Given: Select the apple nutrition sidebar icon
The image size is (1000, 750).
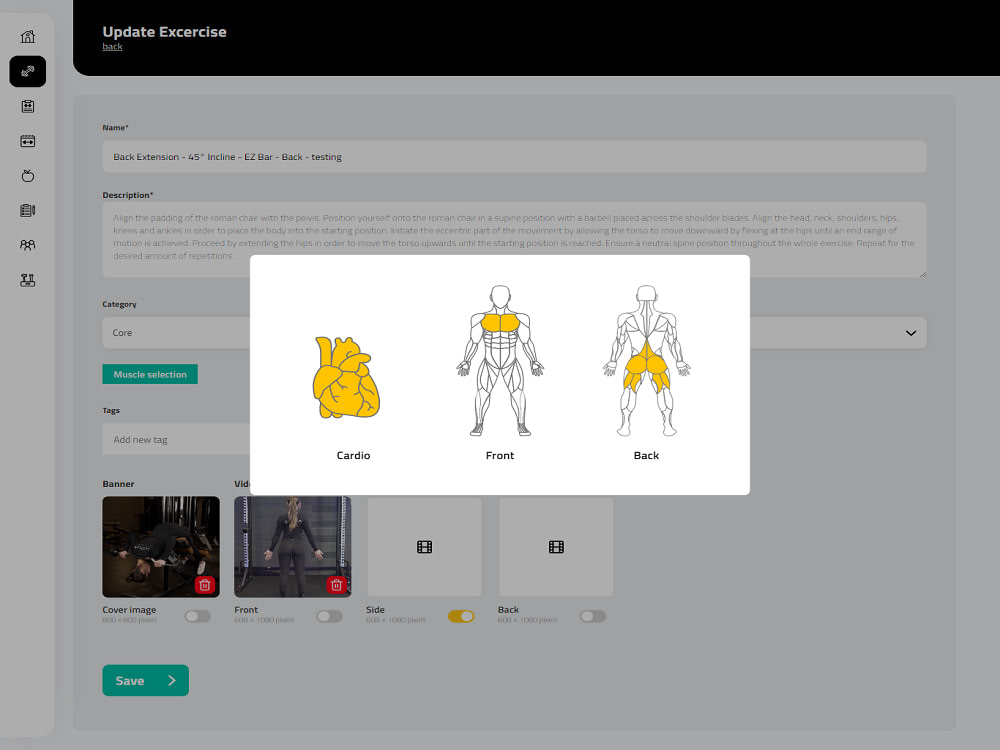Looking at the screenshot, I should point(27,176).
